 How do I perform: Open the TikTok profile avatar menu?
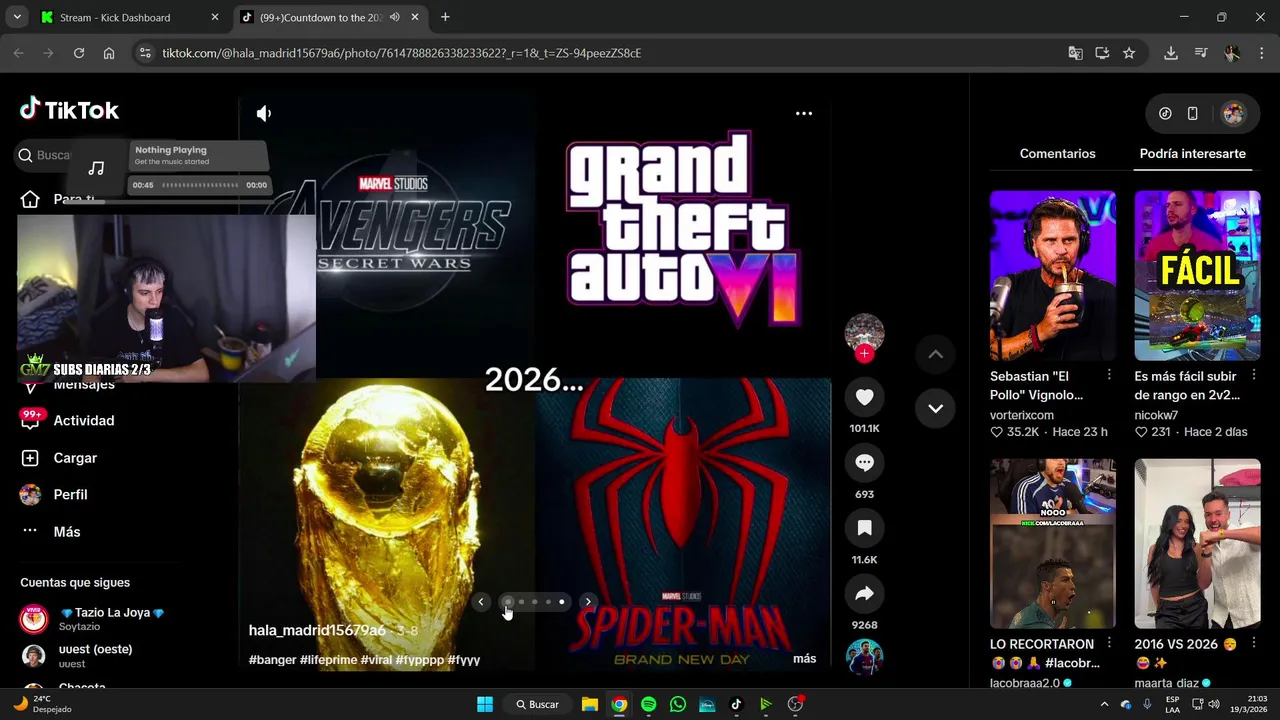(1234, 114)
